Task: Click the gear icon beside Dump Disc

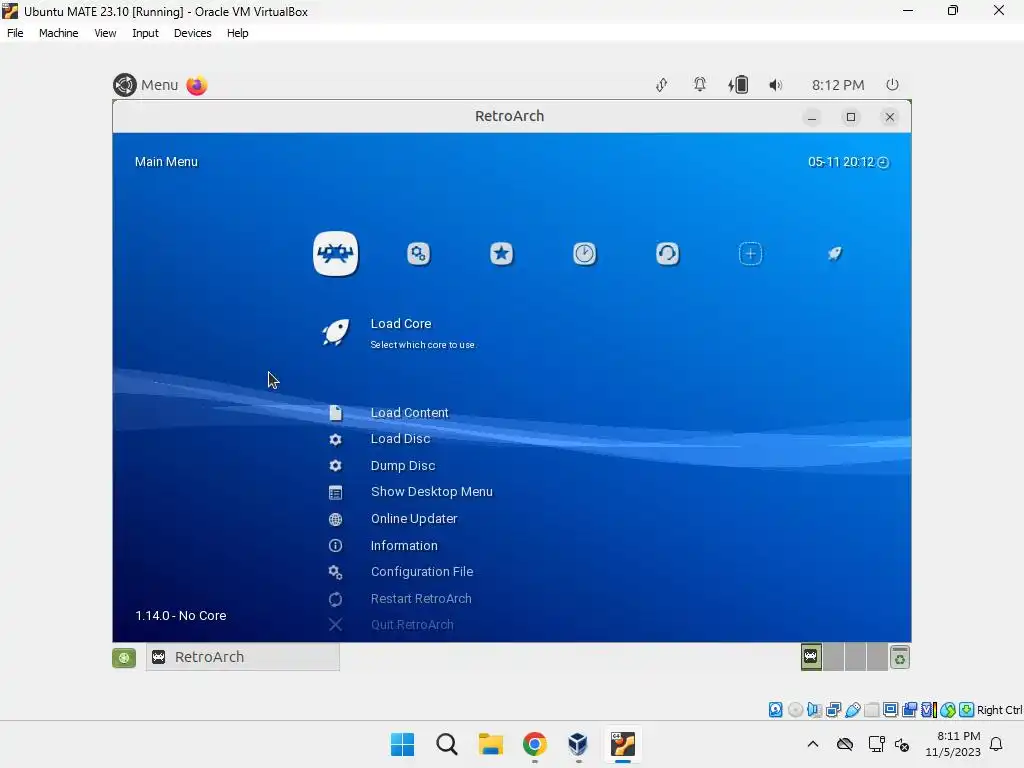Action: [336, 466]
